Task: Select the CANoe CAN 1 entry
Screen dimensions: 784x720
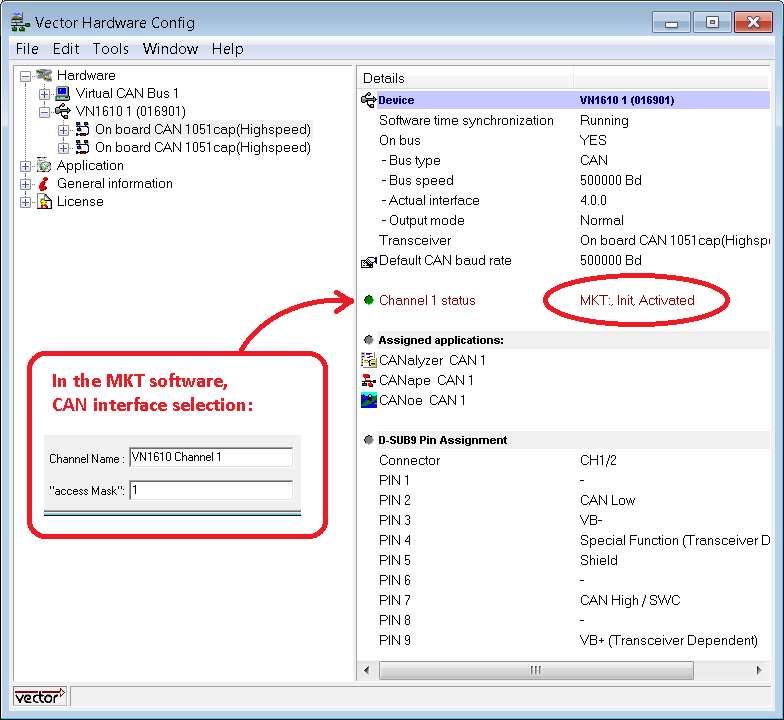Action: click(422, 400)
